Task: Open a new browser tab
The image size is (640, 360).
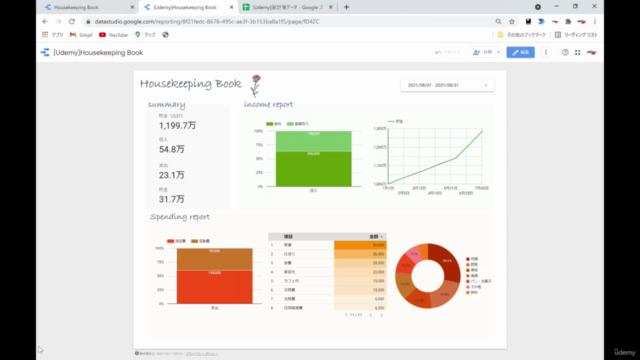Action: 346,7
